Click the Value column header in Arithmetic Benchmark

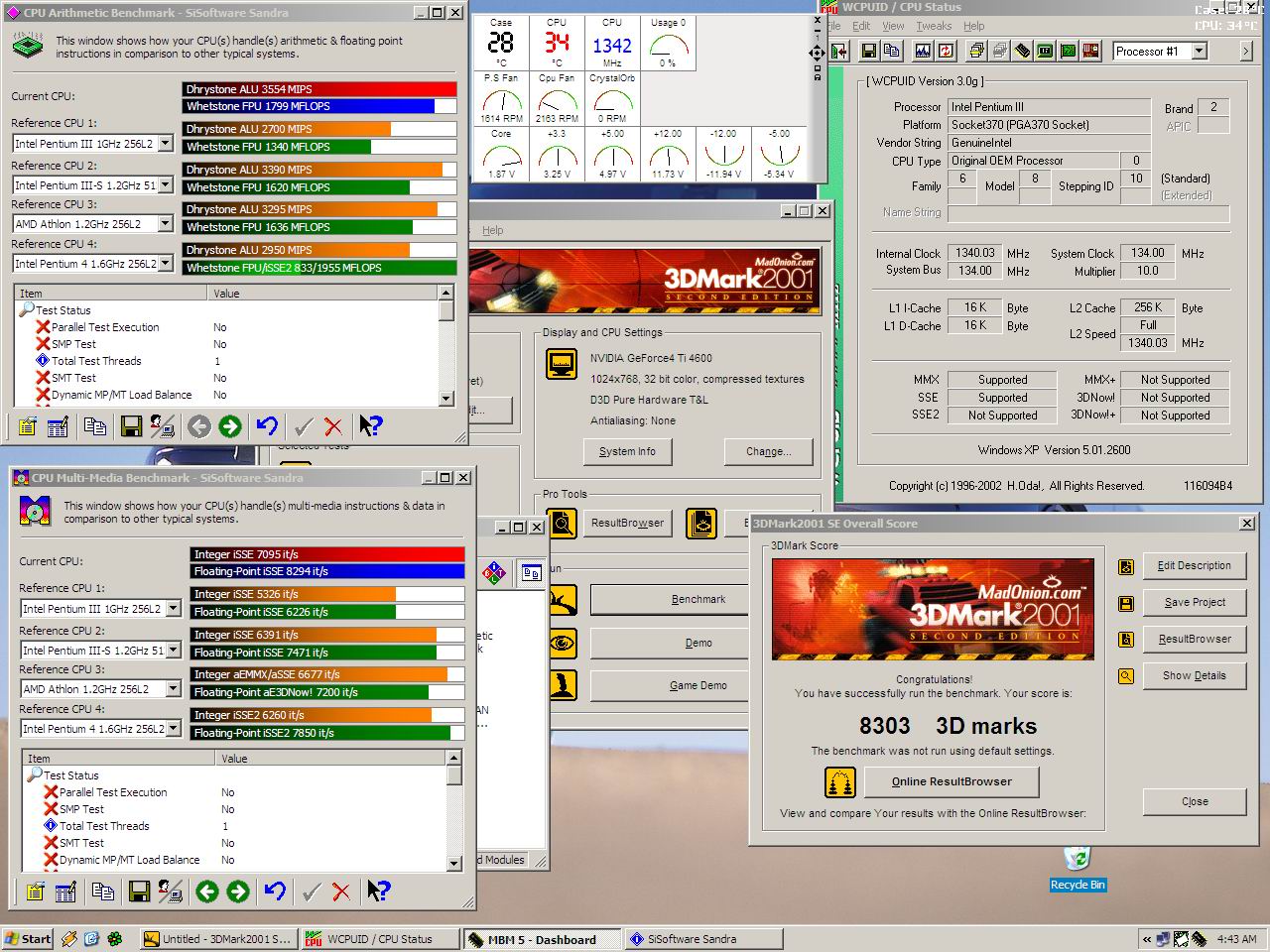pos(323,294)
